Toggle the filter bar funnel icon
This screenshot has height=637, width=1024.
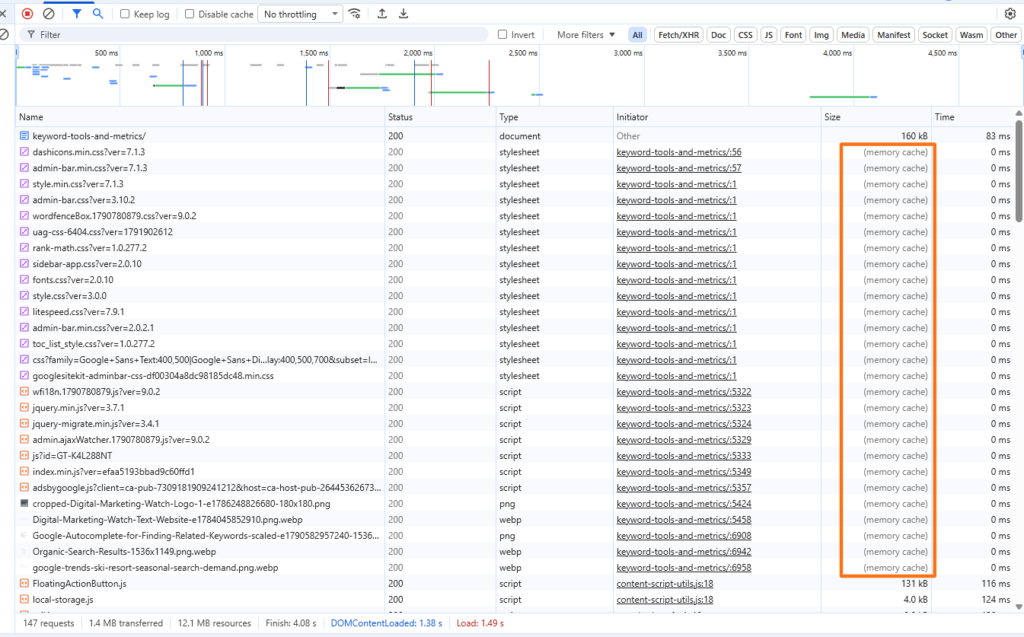tap(76, 14)
